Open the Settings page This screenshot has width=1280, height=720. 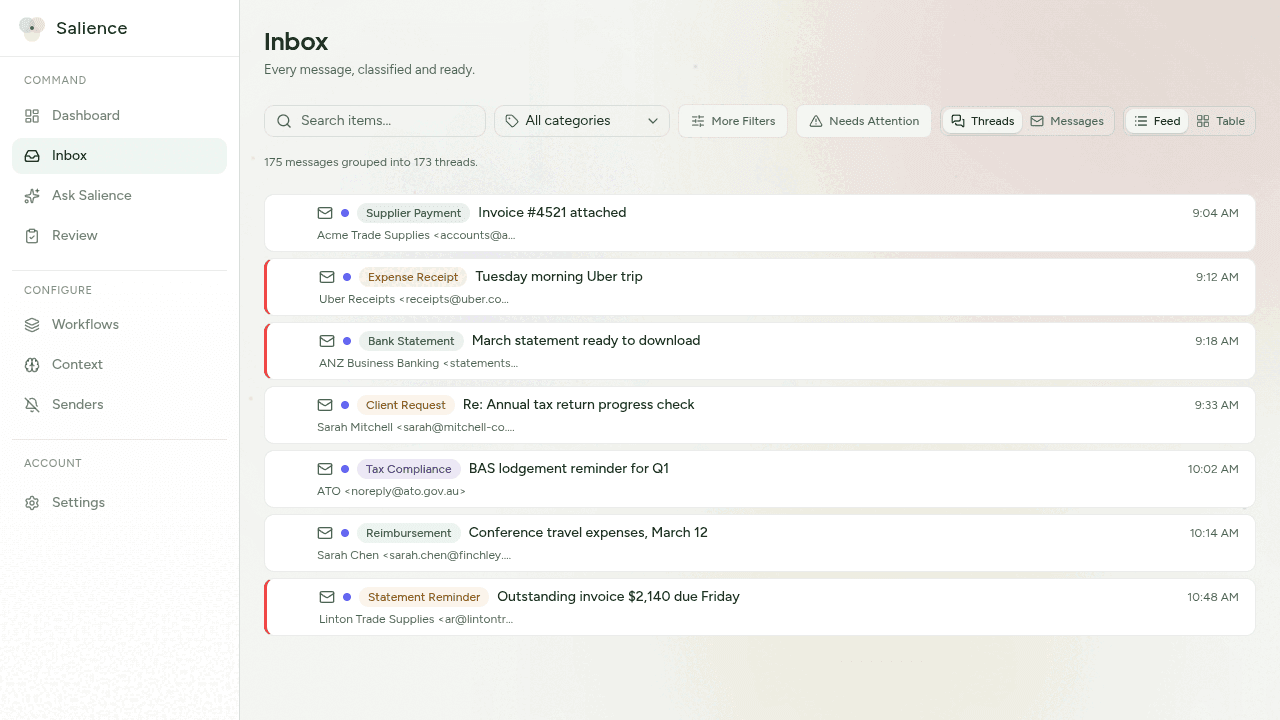(120, 503)
